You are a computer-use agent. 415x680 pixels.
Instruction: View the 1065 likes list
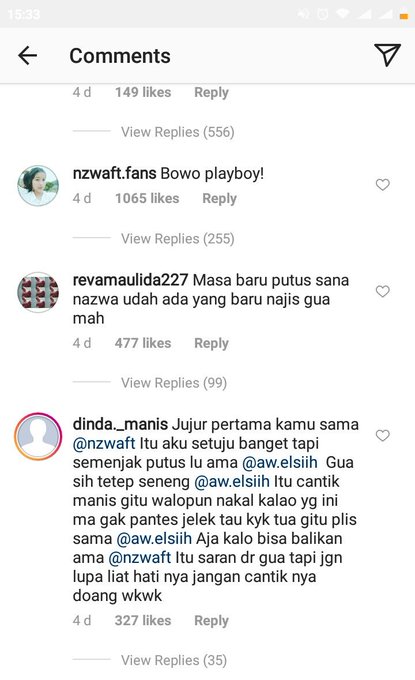(147, 199)
